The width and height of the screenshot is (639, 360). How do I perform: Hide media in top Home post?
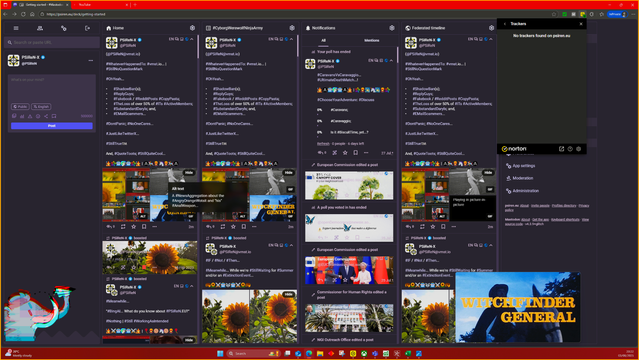coord(189,172)
